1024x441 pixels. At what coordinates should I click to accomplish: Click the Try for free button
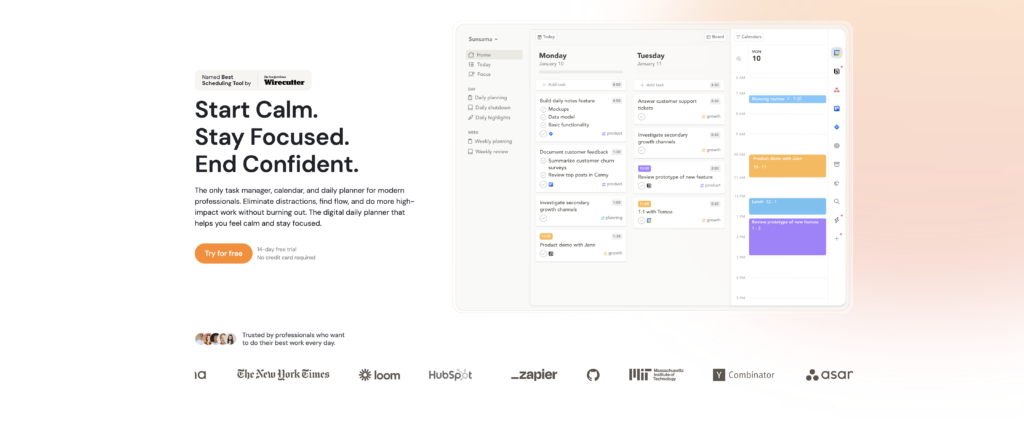click(223, 253)
